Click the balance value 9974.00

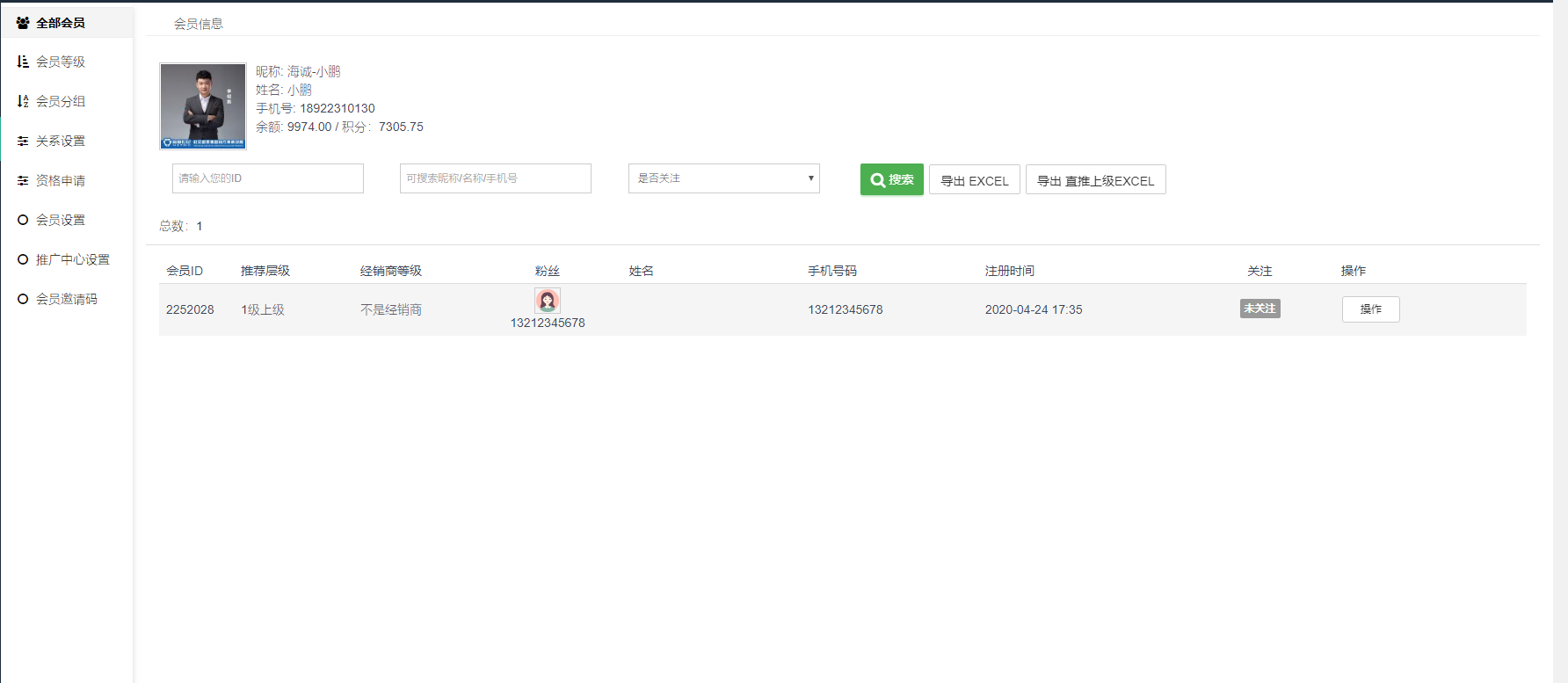[309, 127]
